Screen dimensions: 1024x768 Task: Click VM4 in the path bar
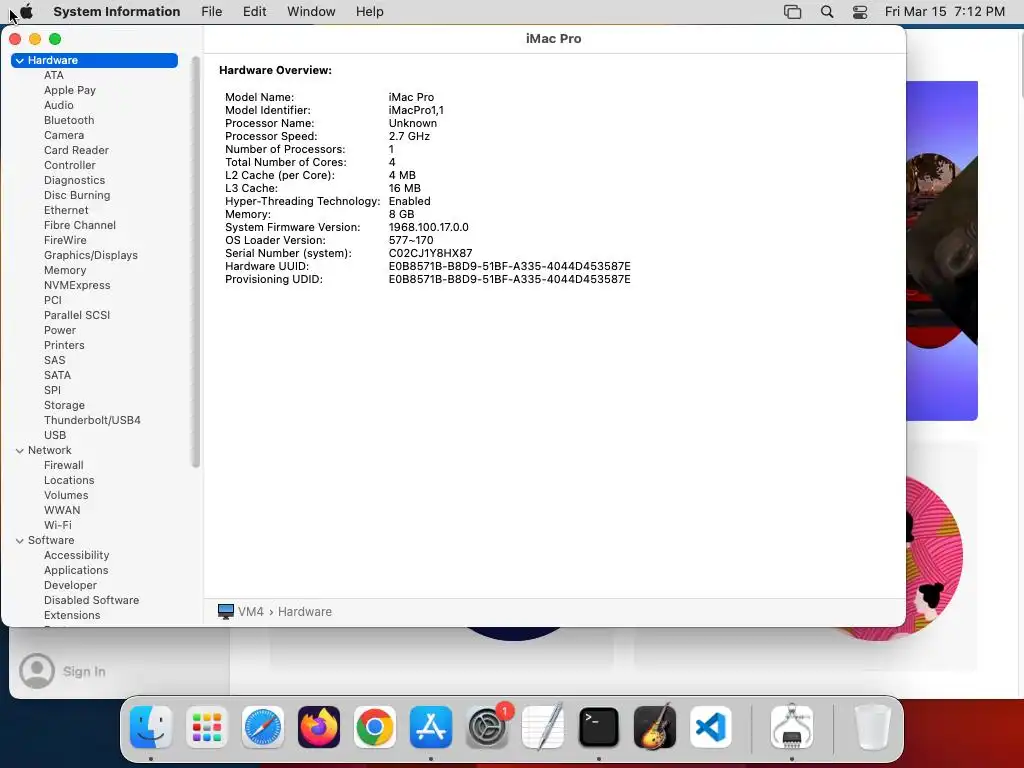pos(251,612)
